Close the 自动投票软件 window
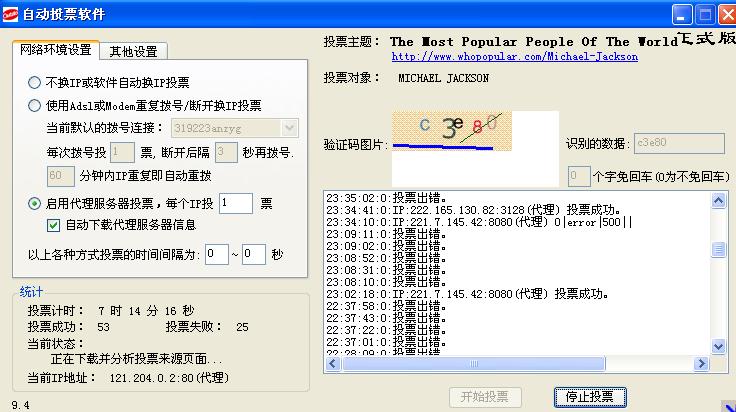Viewport: 736px width, 412px height. [723, 14]
